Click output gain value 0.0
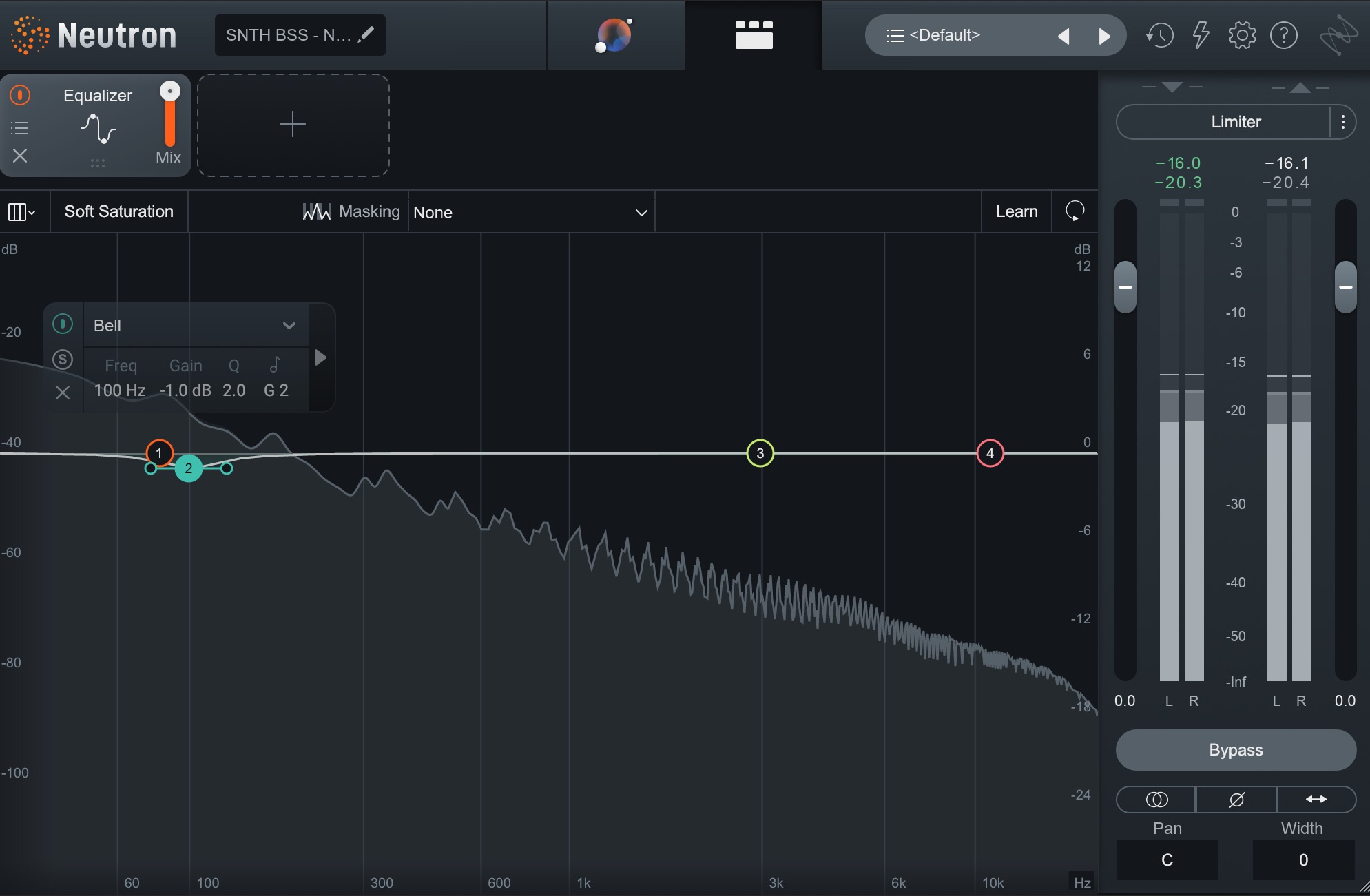This screenshot has height=896, width=1370. (1345, 700)
